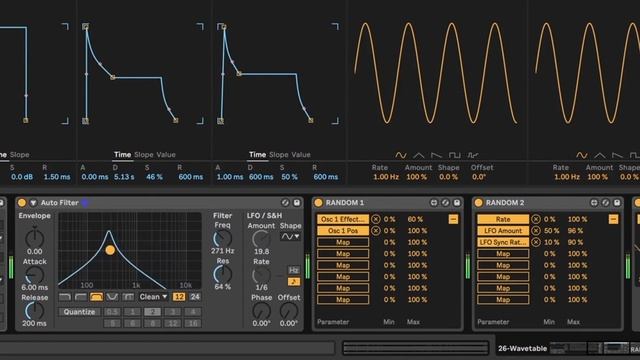
Task: Choose the bandpass filter type in Auto Filter
Action: click(x=96, y=297)
